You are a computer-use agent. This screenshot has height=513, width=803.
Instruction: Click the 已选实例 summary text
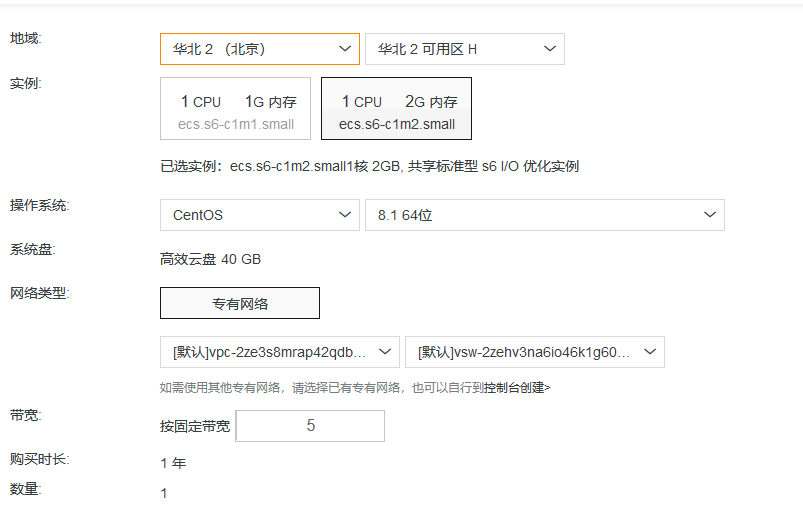pyautogui.click(x=369, y=166)
